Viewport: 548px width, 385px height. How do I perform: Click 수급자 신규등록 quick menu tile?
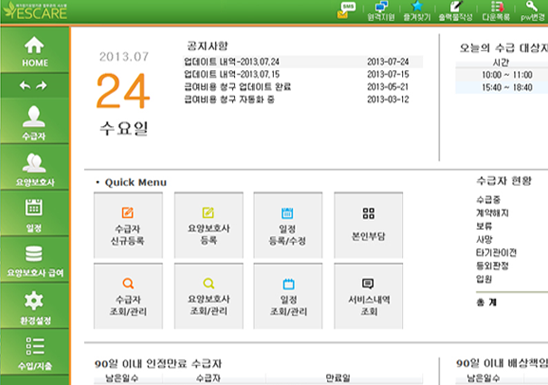point(128,225)
